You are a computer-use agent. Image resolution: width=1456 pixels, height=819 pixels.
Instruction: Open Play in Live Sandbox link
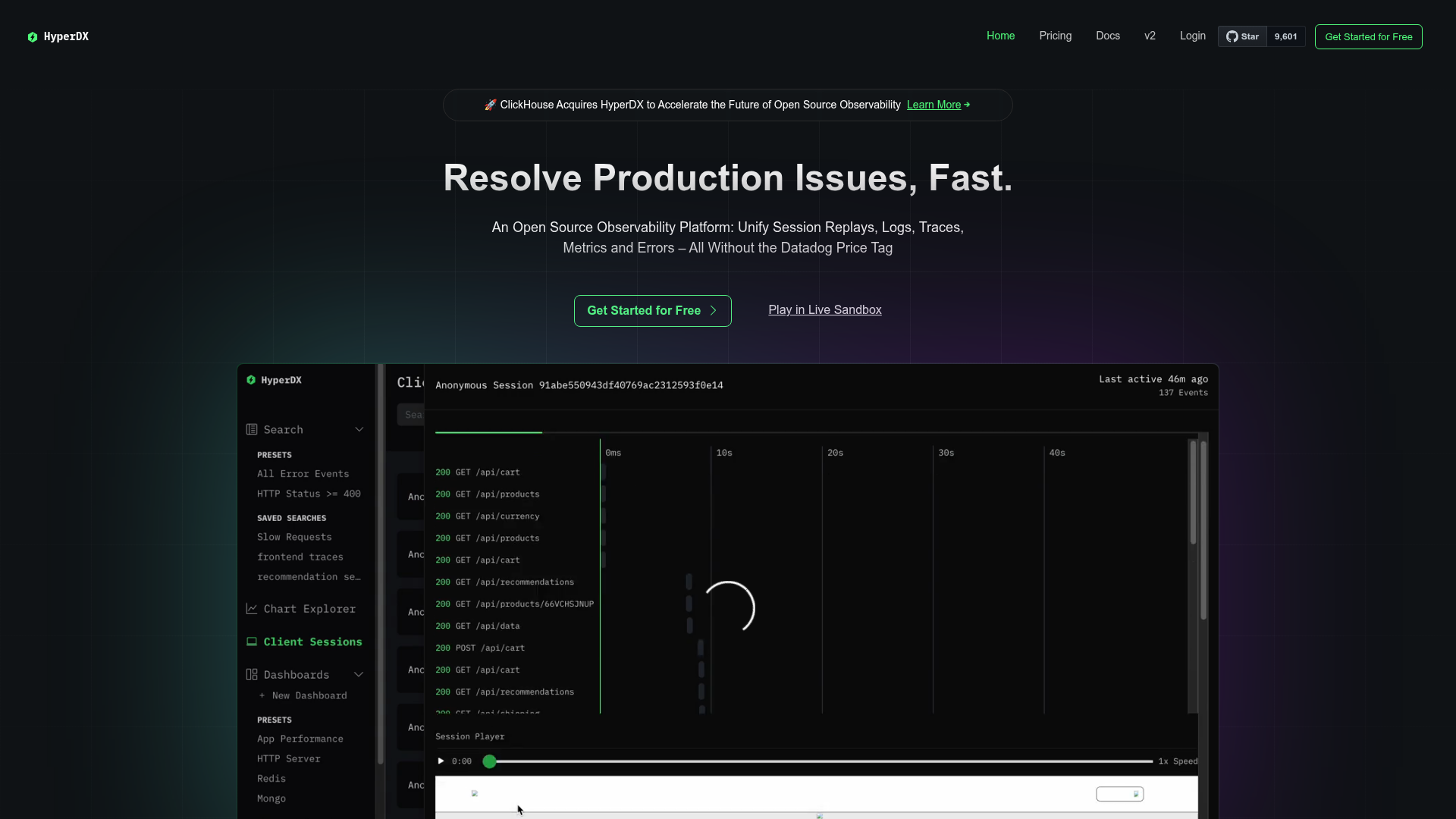pos(824,309)
